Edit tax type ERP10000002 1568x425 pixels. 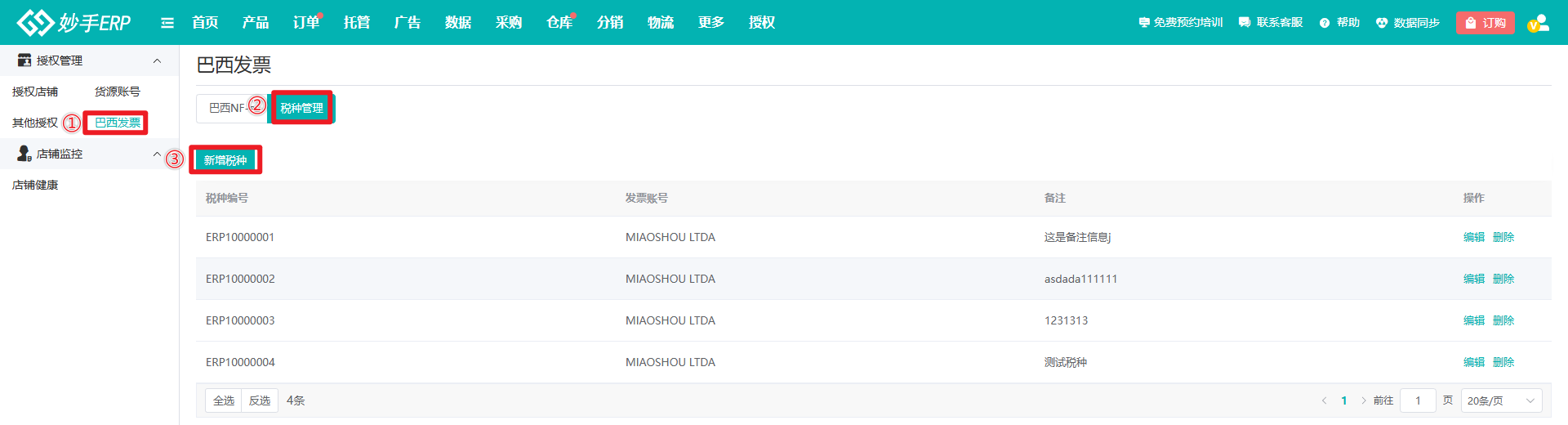pyautogui.click(x=1474, y=279)
